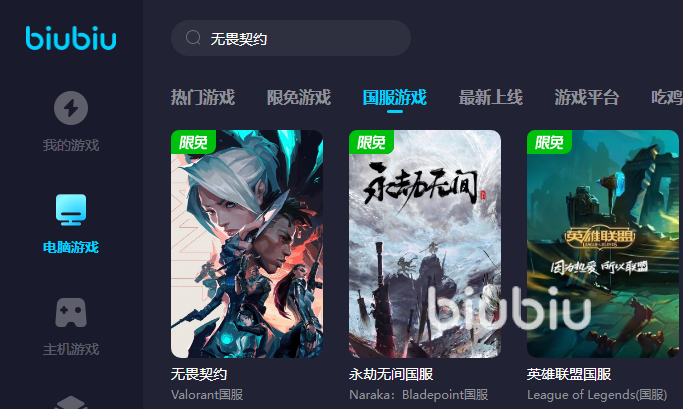Click the search field containing 无畏契约
The width and height of the screenshot is (683, 409).
291,38
